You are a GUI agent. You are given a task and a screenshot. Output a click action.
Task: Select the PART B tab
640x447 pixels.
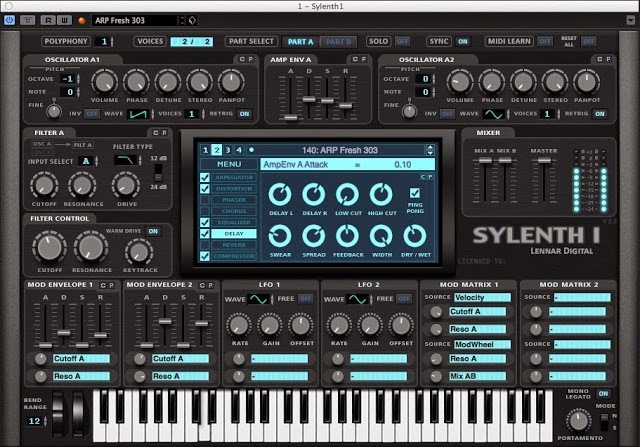coord(338,41)
